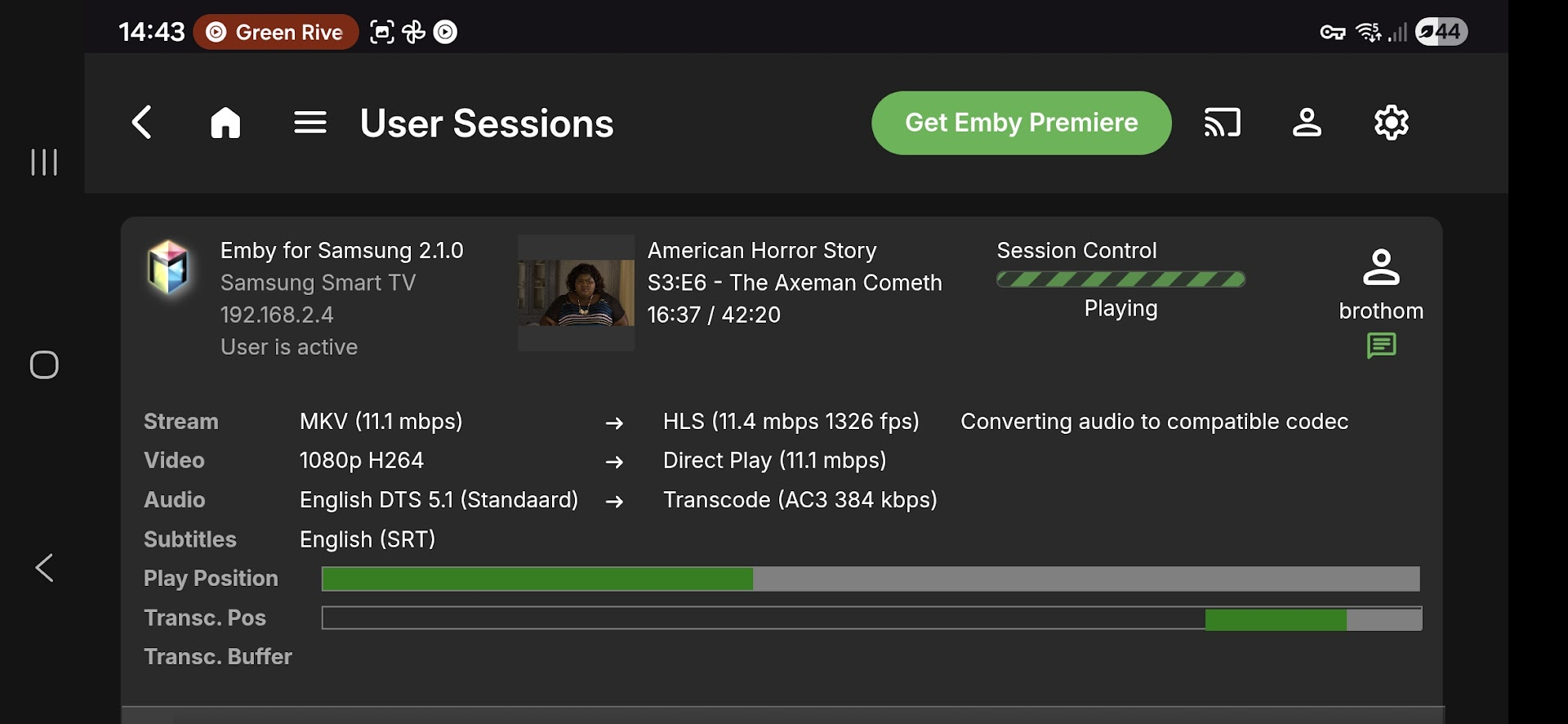Open the hamburger navigation menu
The height and width of the screenshot is (724, 1568).
[310, 123]
